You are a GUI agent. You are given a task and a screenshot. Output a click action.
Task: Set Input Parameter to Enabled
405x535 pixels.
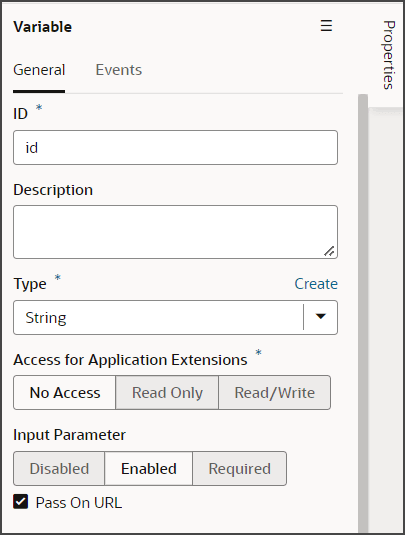[149, 468]
